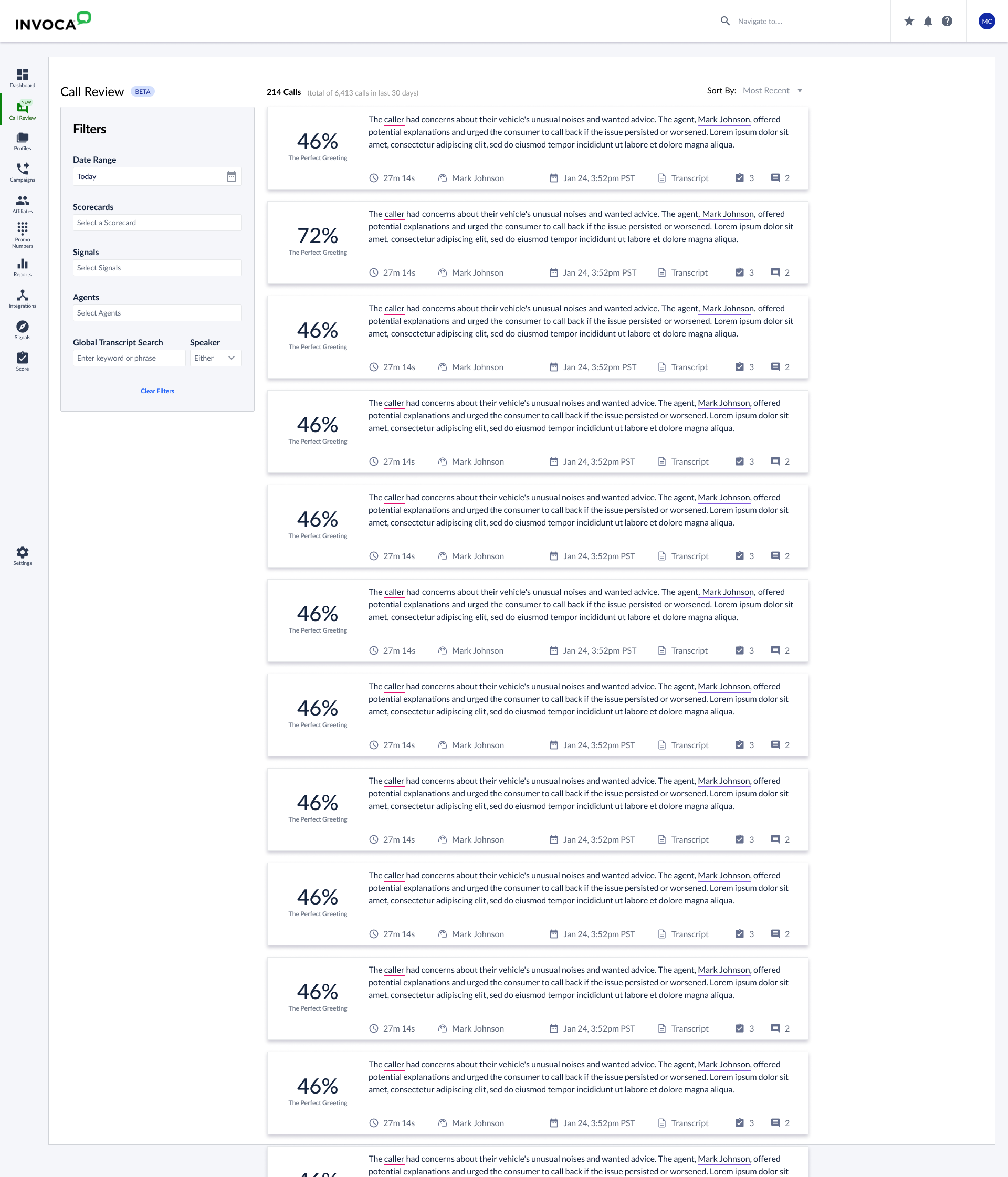
Task: Click the favorites star icon
Action: [x=909, y=21]
